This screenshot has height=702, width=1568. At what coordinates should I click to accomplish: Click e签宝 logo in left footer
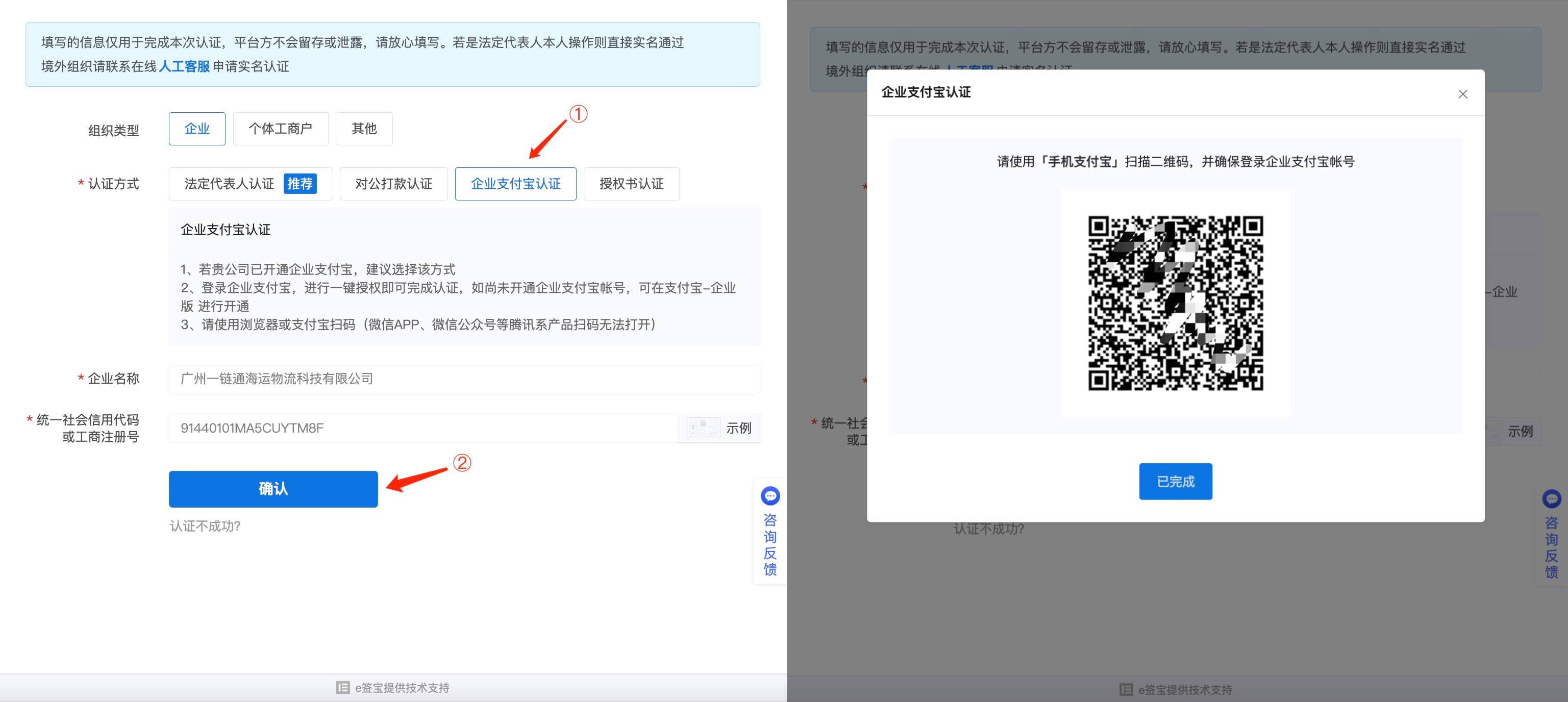[343, 687]
